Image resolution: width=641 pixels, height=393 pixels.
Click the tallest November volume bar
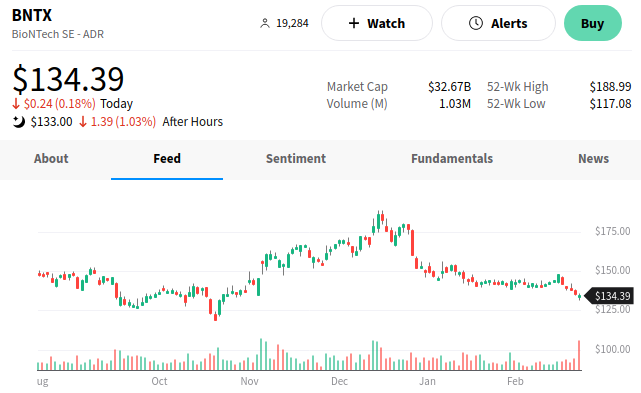point(261,354)
